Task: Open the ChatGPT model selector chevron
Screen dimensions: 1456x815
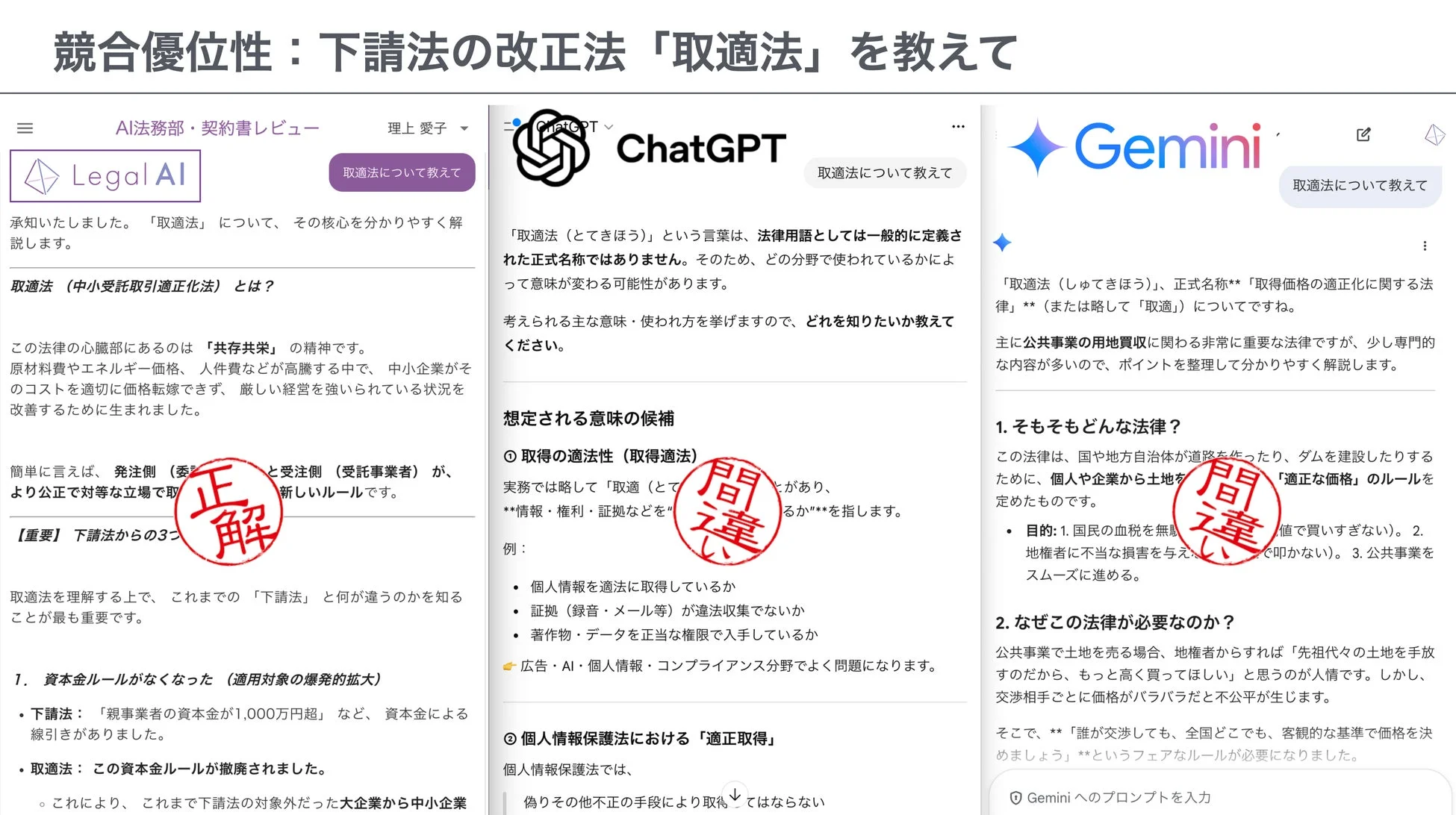Action: 609,126
